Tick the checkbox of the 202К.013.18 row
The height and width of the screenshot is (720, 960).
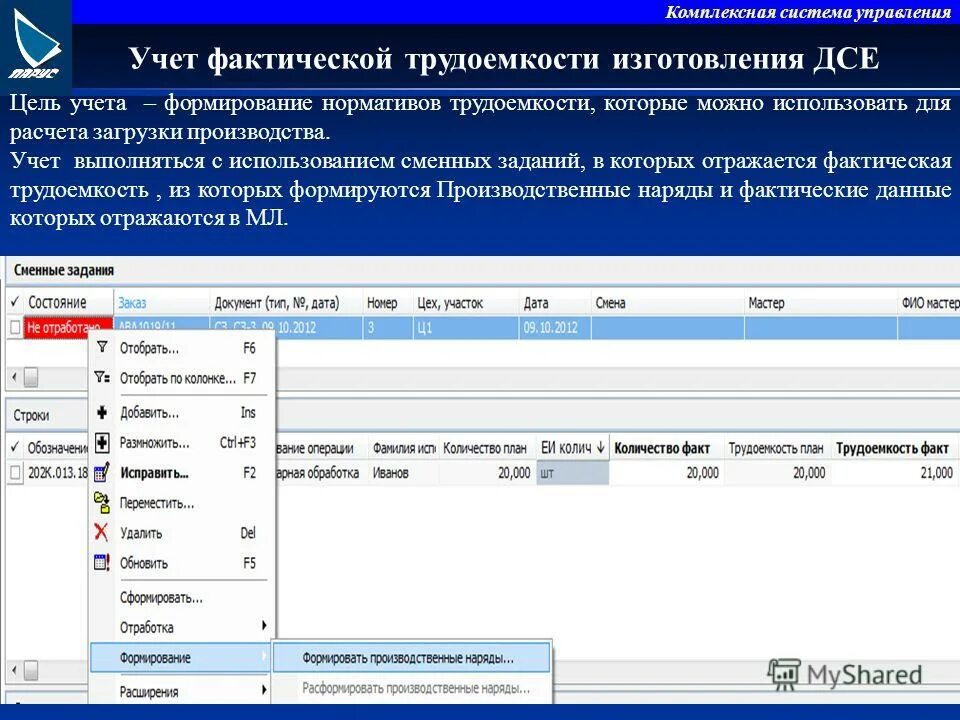16,473
